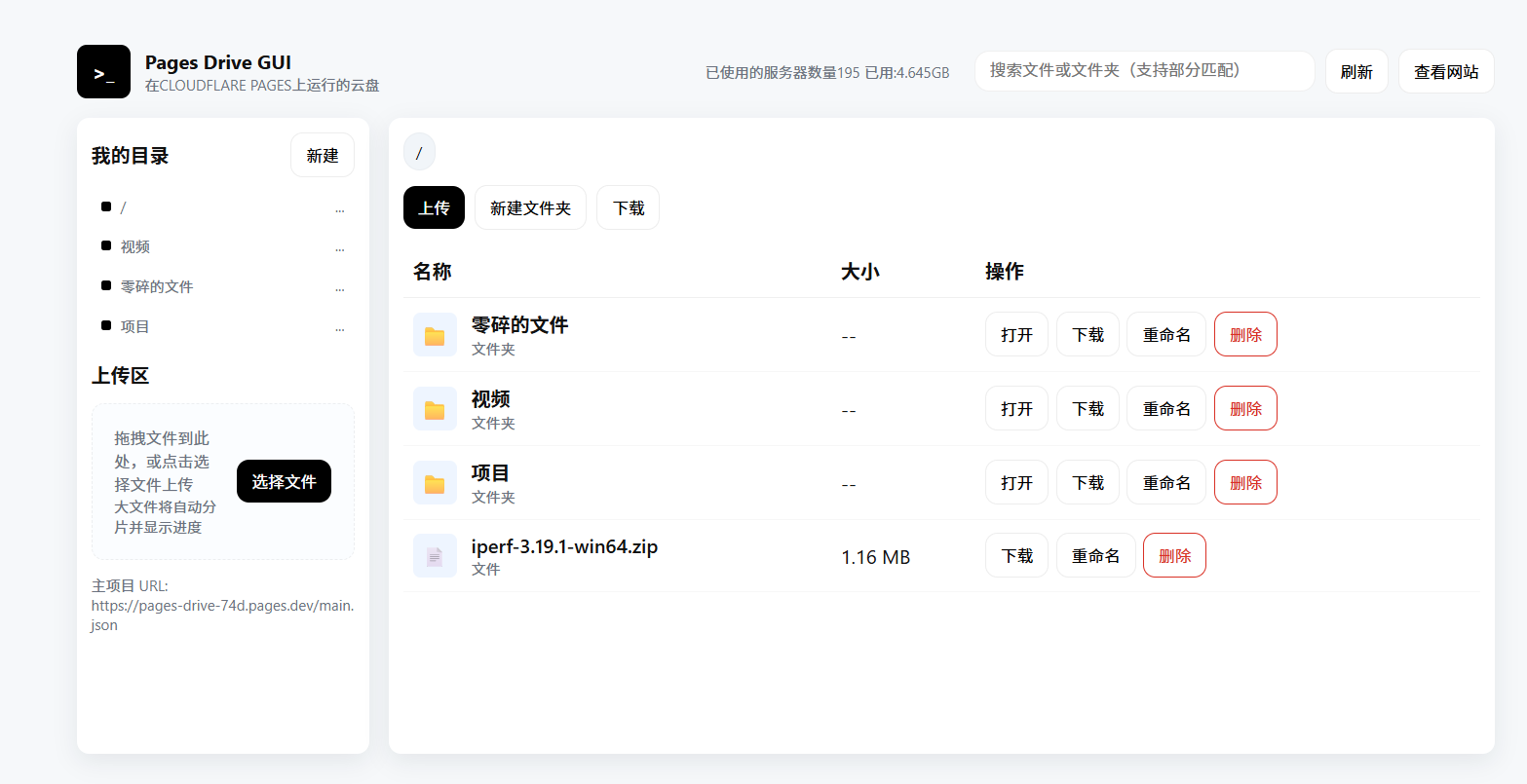Click the 项目 folder icon in file list
The image size is (1527, 784).
(435, 483)
